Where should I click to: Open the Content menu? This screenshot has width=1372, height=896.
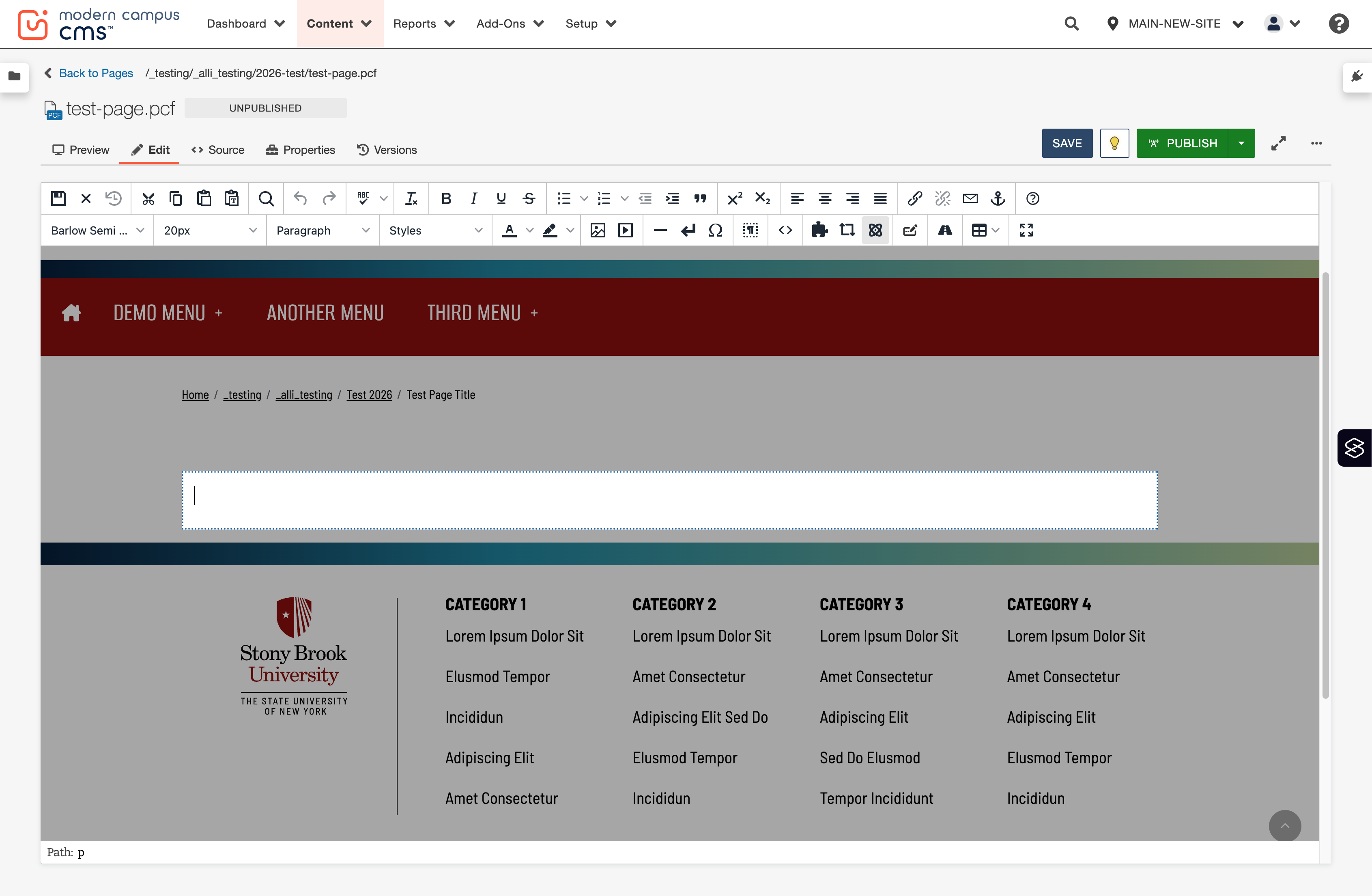point(339,24)
